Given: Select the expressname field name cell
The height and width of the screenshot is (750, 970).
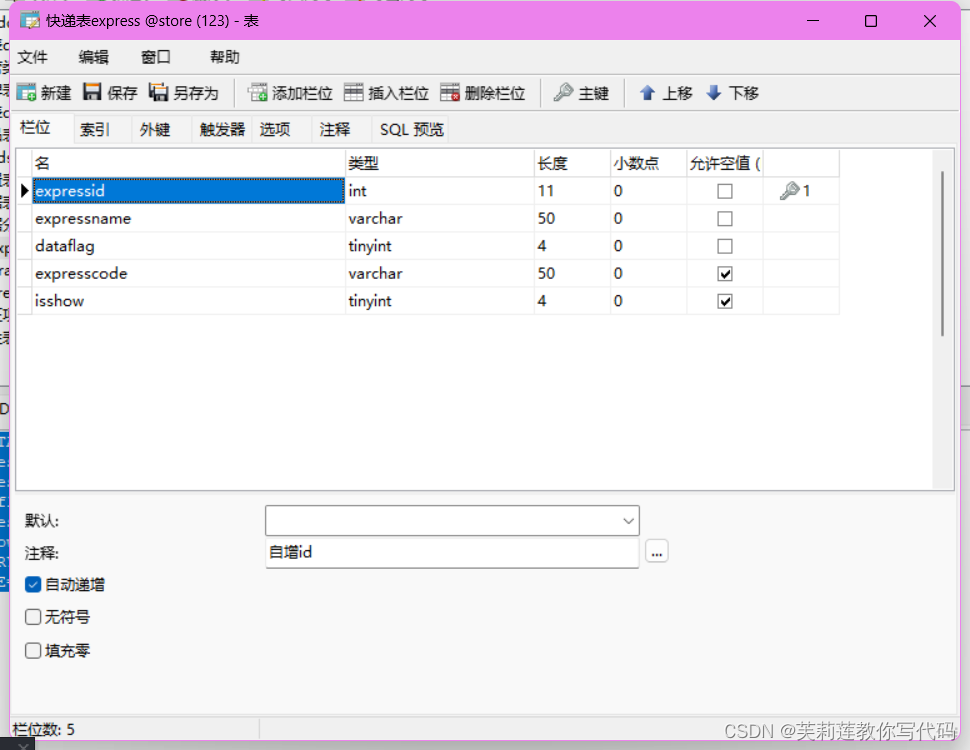Looking at the screenshot, I should pyautogui.click(x=188, y=218).
